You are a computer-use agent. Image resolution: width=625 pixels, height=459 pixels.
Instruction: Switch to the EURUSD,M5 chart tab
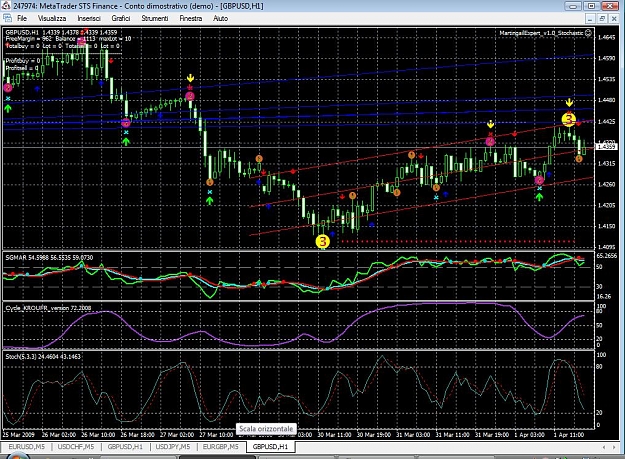point(26,447)
